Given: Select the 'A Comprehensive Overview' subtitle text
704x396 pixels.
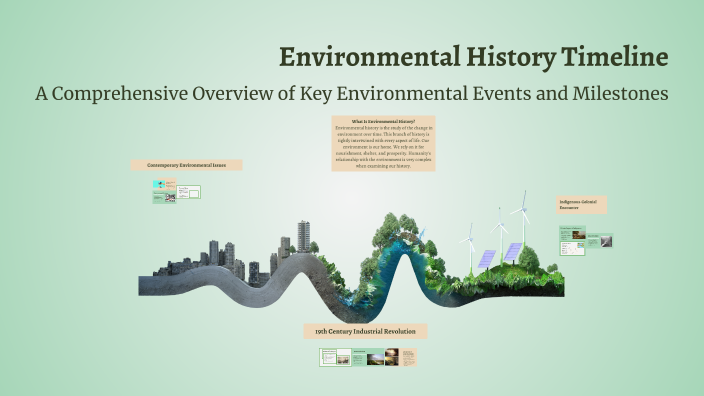Looking at the screenshot, I should click(x=352, y=93).
